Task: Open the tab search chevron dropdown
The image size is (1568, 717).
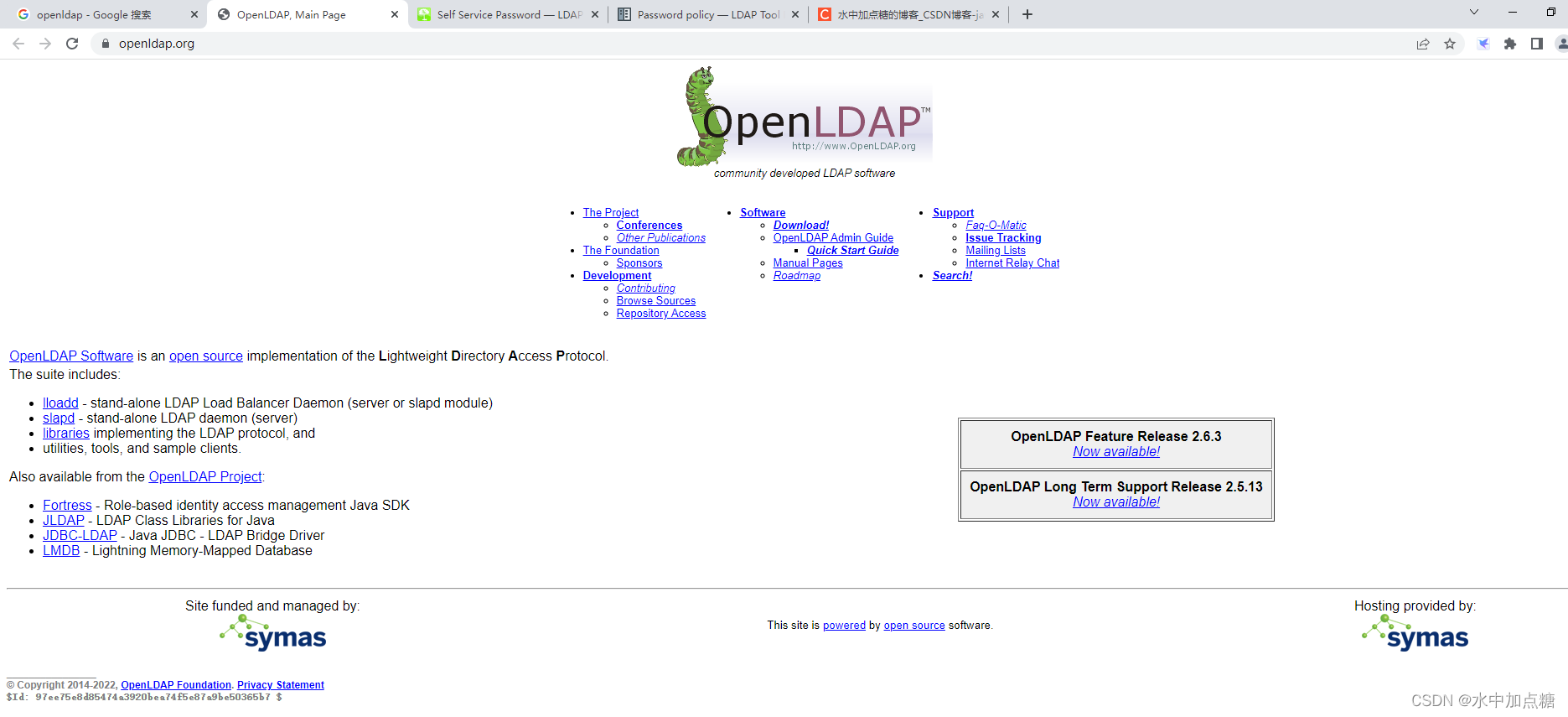Action: [x=1474, y=12]
